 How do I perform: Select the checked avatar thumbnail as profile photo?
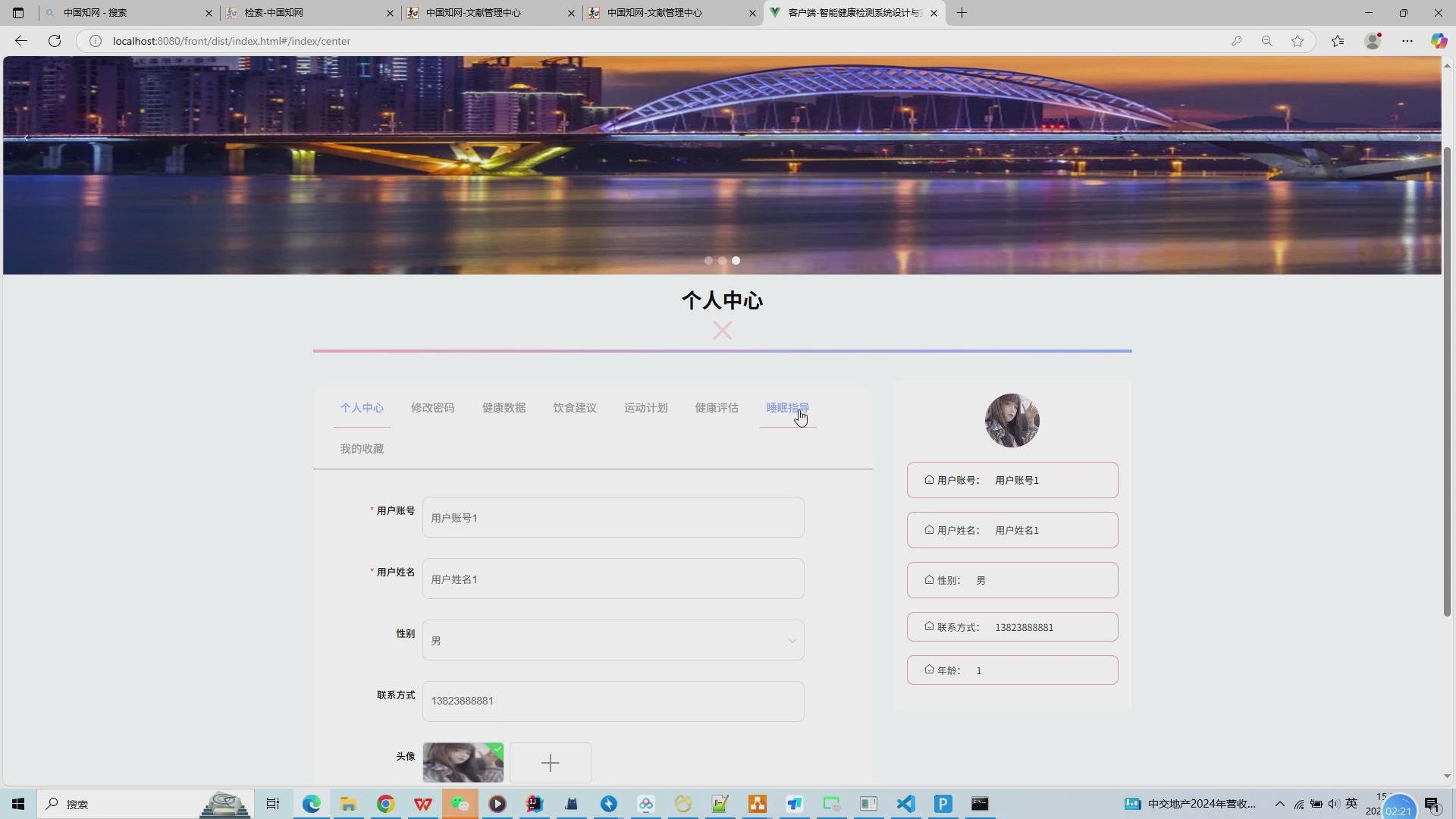[x=463, y=762]
